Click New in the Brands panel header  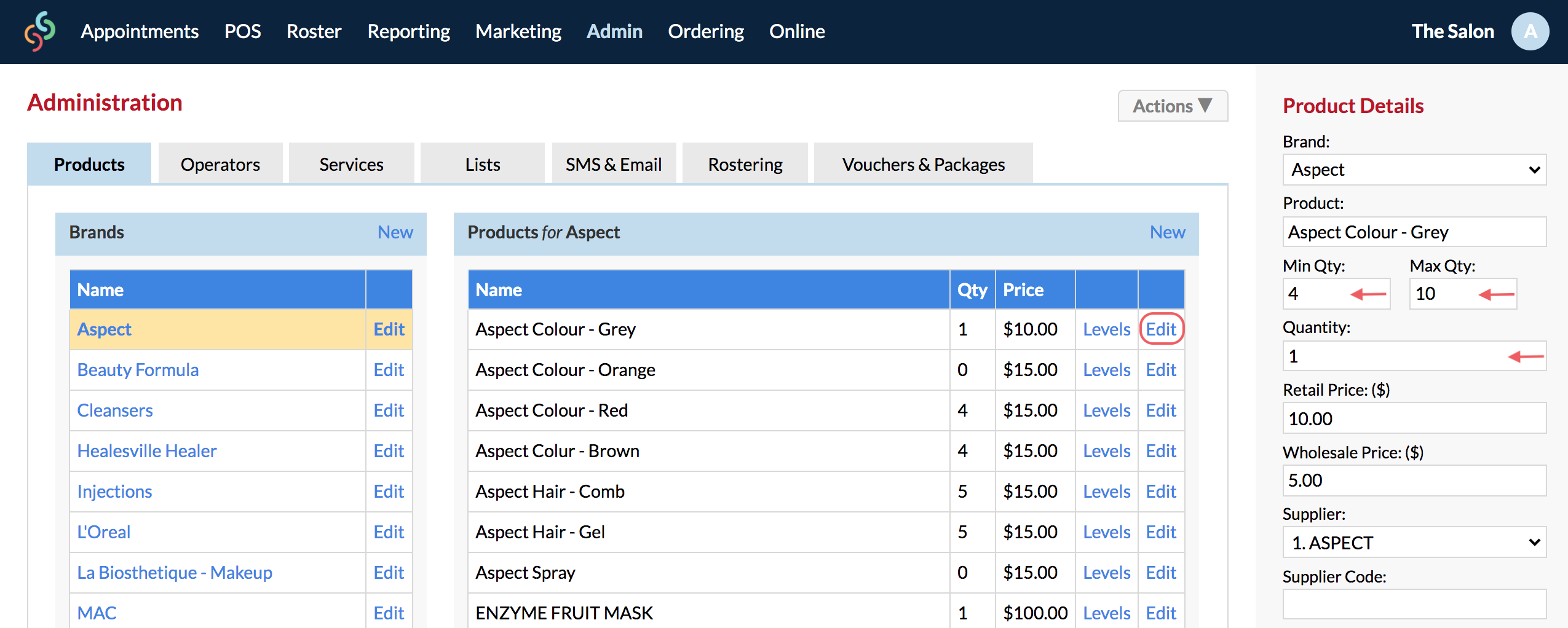click(x=395, y=232)
